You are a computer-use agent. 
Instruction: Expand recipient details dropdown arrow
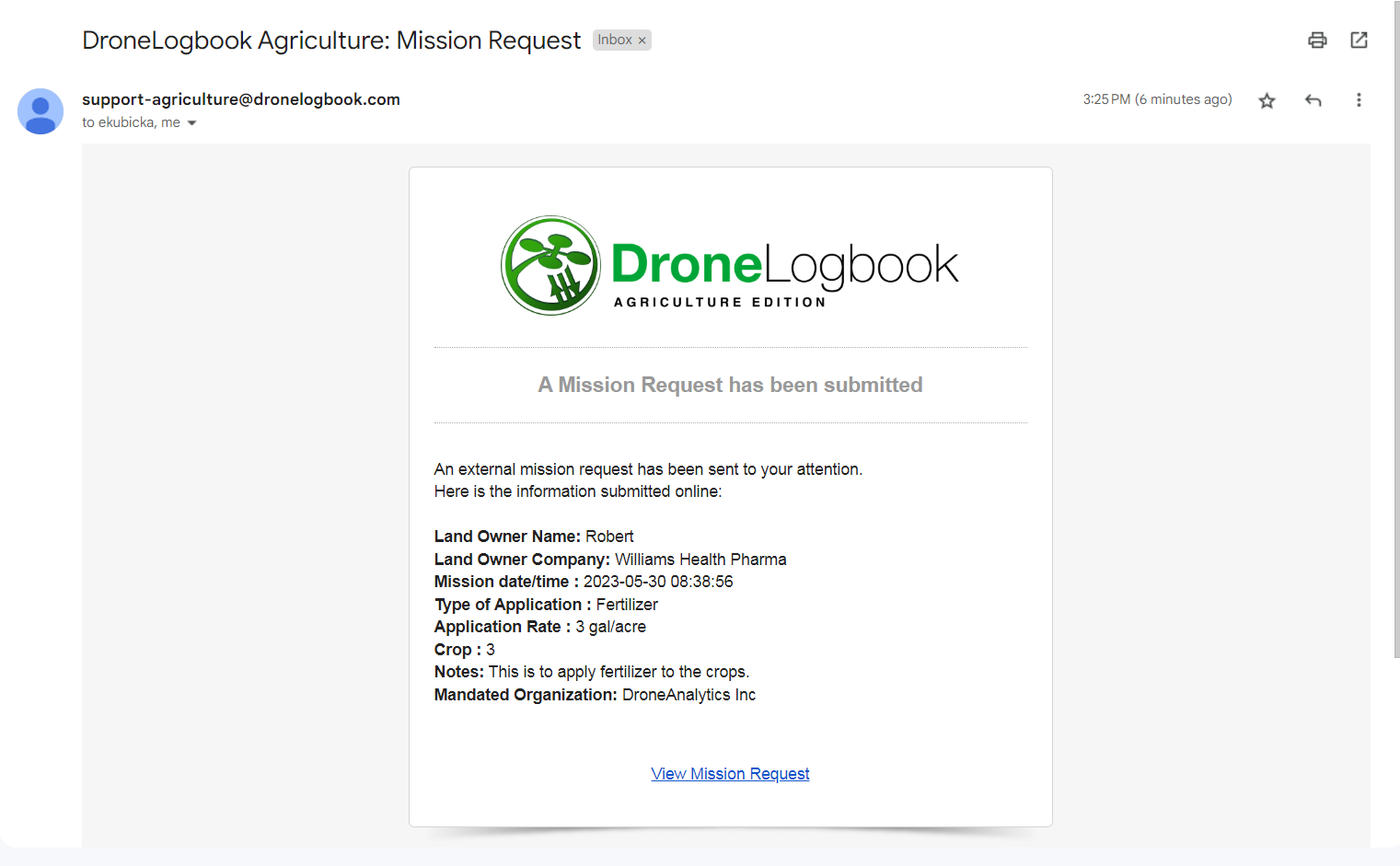coord(191,123)
